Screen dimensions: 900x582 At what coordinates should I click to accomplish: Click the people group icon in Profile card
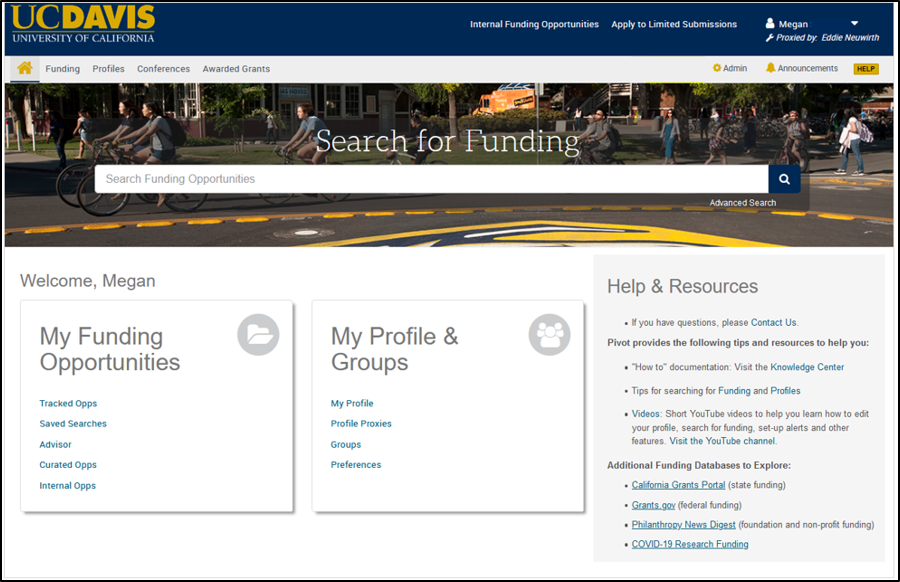pos(549,335)
